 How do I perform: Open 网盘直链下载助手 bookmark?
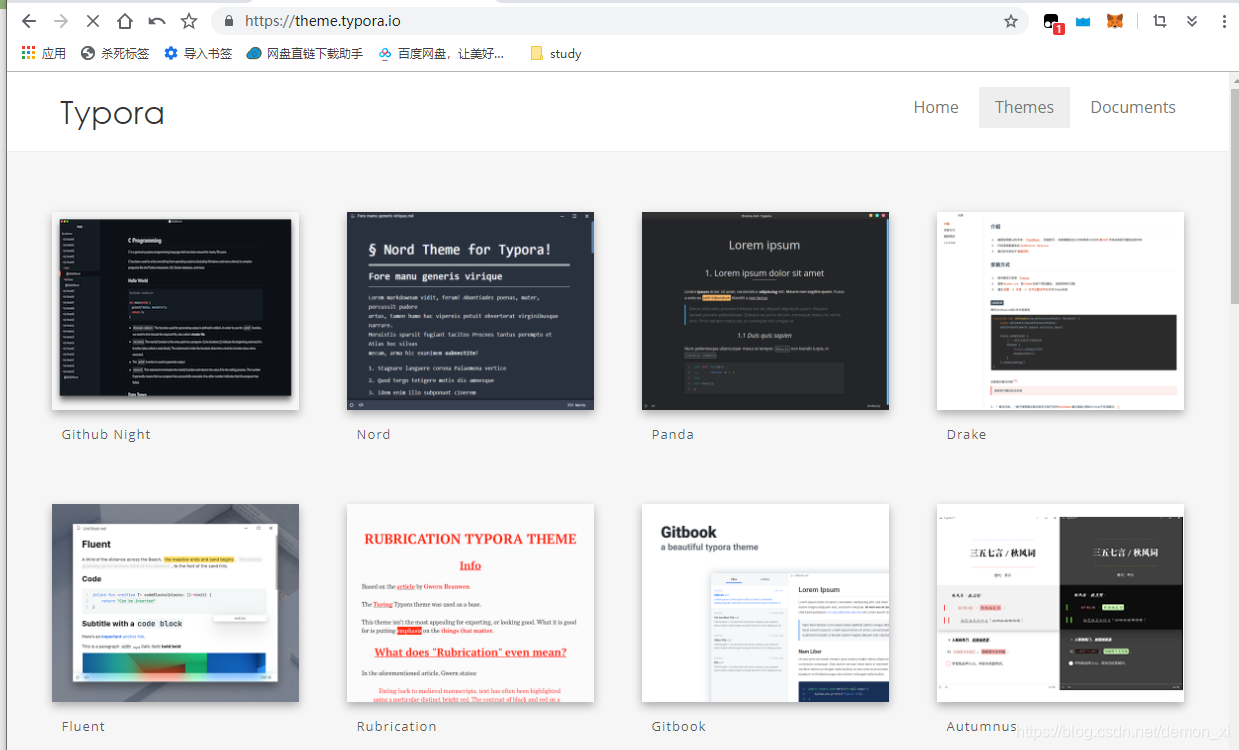[x=305, y=54]
